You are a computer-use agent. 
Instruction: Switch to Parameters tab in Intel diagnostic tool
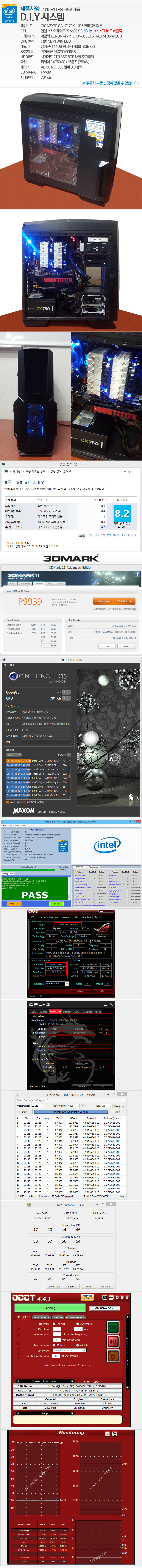tap(93, 867)
